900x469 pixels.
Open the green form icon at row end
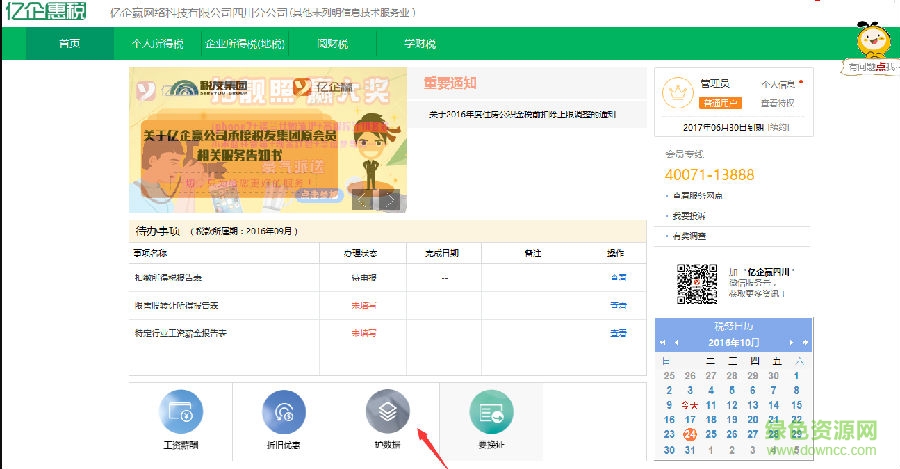[491, 411]
